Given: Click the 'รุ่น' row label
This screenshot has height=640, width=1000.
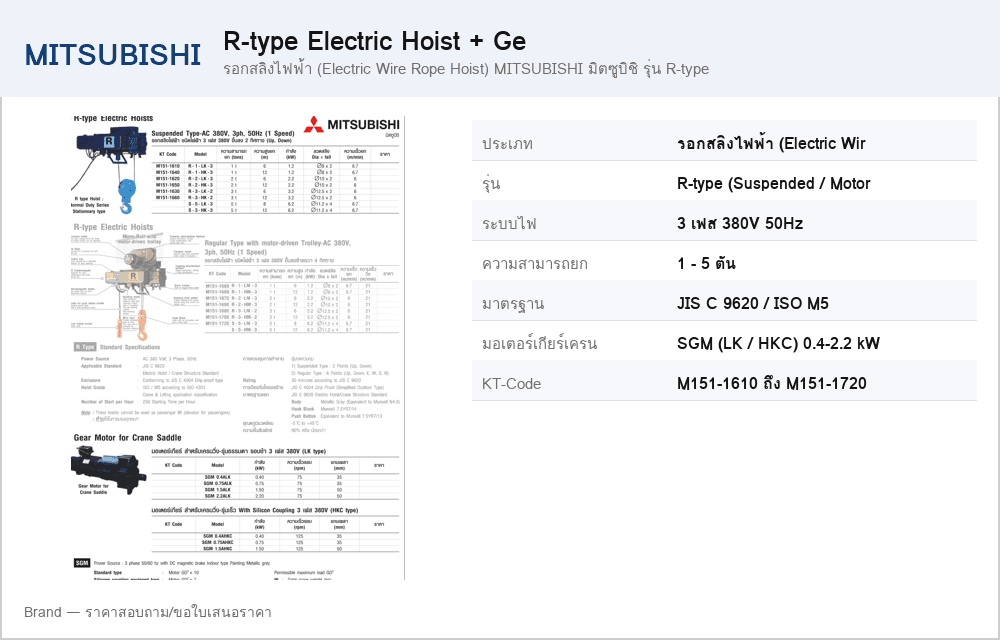Looking at the screenshot, I should pos(491,184).
